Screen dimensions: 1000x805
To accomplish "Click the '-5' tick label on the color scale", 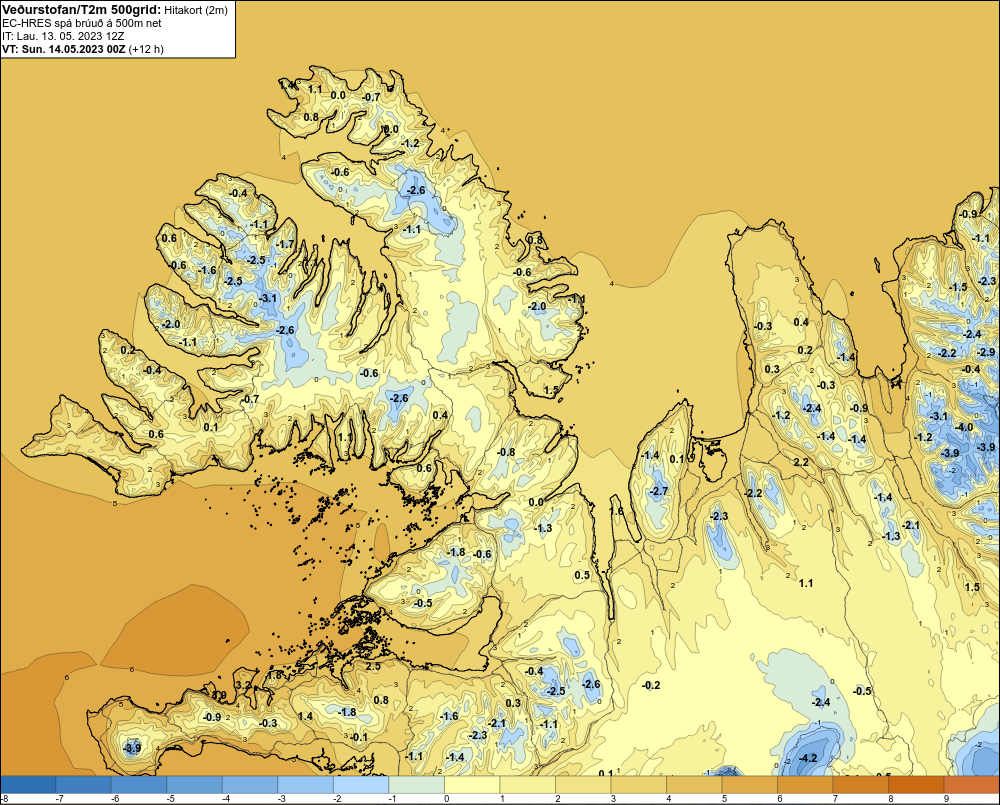I will pyautogui.click(x=170, y=799).
